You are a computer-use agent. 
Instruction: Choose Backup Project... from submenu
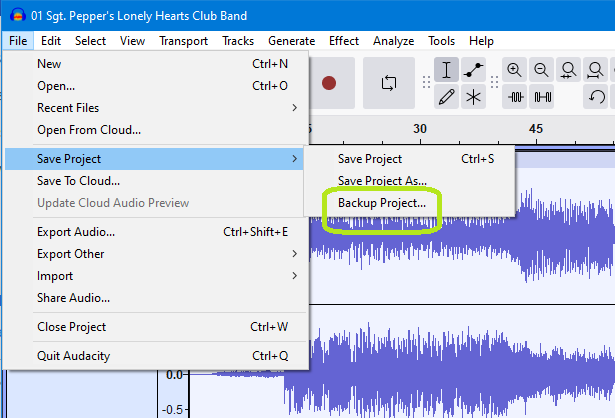381,203
